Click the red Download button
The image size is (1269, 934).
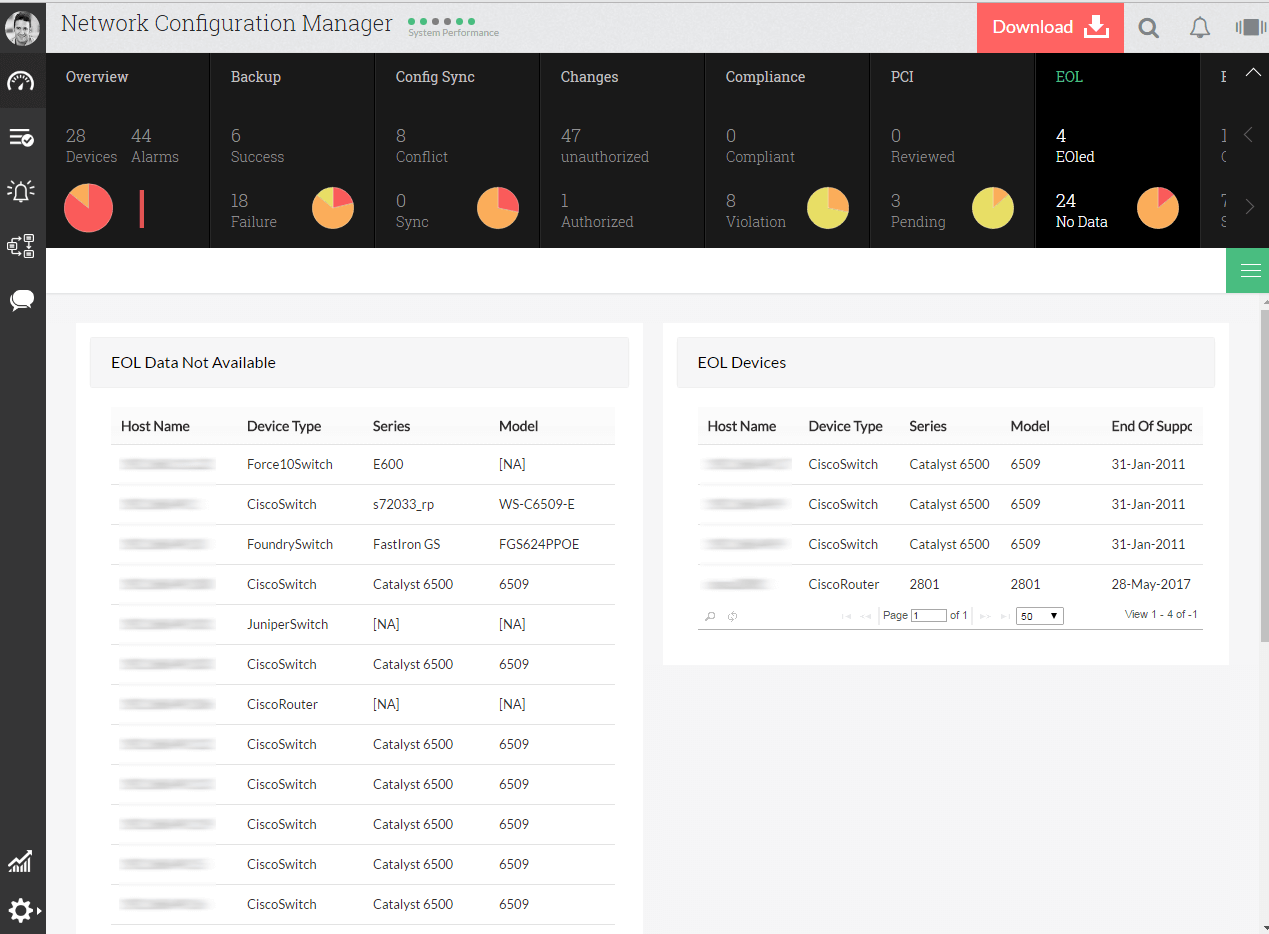click(1050, 27)
